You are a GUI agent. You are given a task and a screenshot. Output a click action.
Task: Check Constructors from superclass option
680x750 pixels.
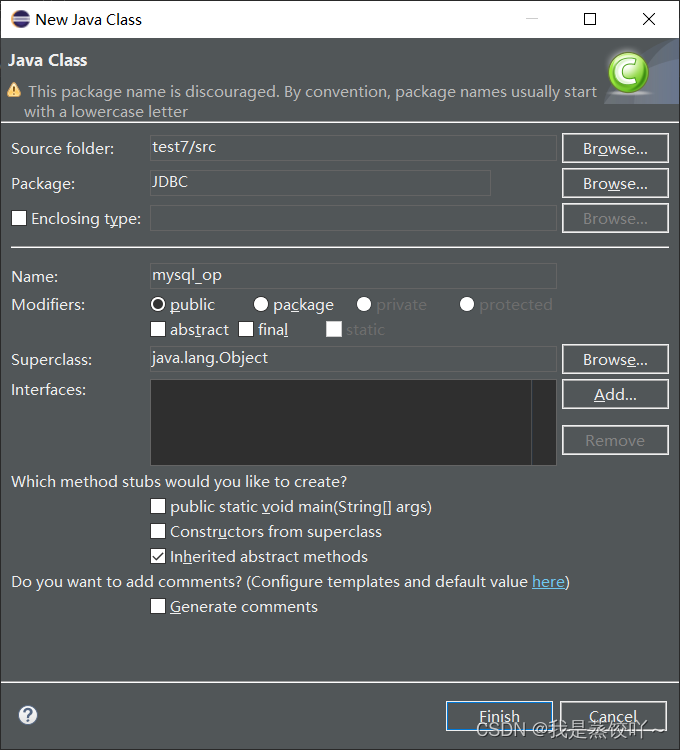tap(158, 532)
